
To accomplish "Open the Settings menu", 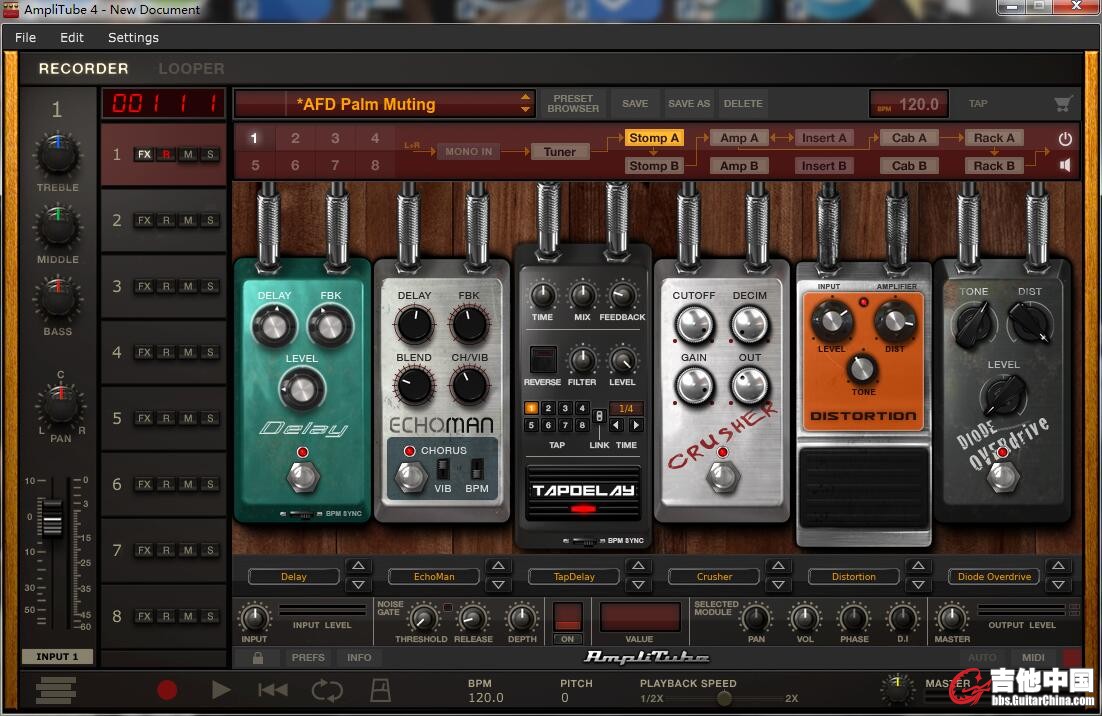I will [x=133, y=37].
